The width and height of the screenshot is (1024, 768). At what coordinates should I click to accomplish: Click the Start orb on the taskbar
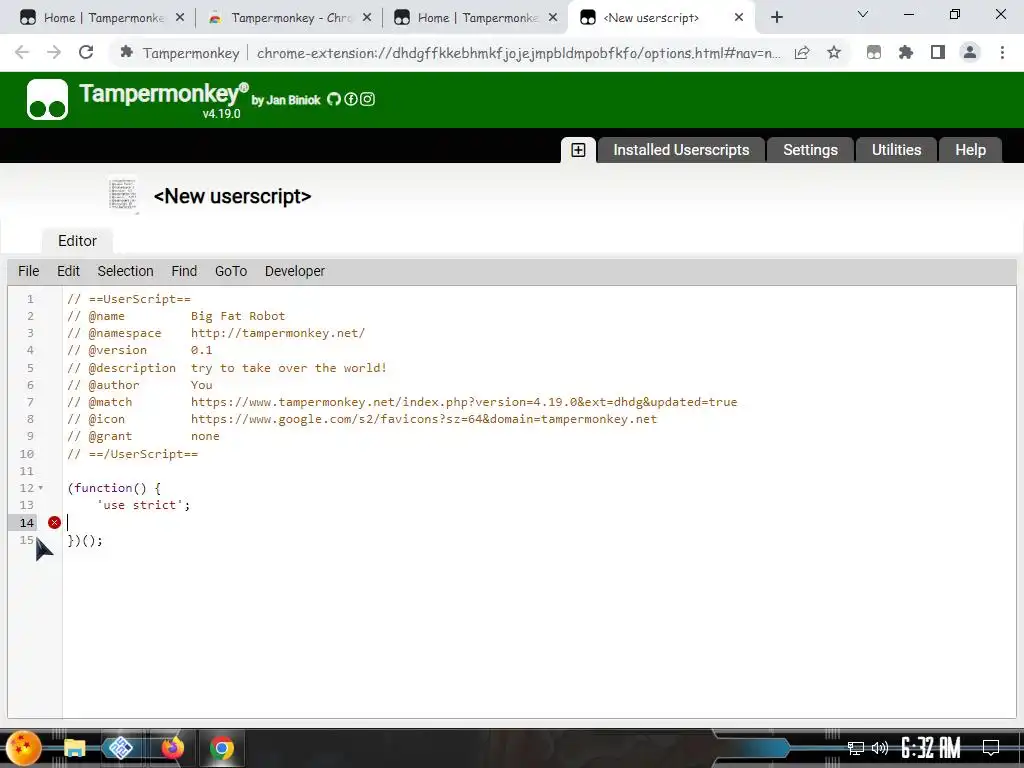click(x=24, y=748)
